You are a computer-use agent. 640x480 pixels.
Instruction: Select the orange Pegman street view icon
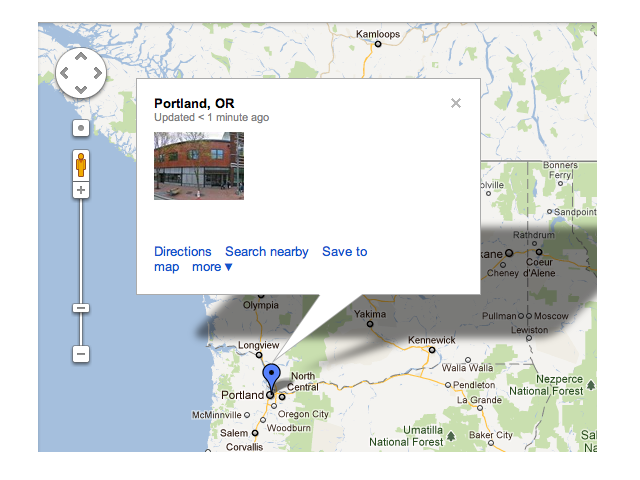[x=81, y=164]
